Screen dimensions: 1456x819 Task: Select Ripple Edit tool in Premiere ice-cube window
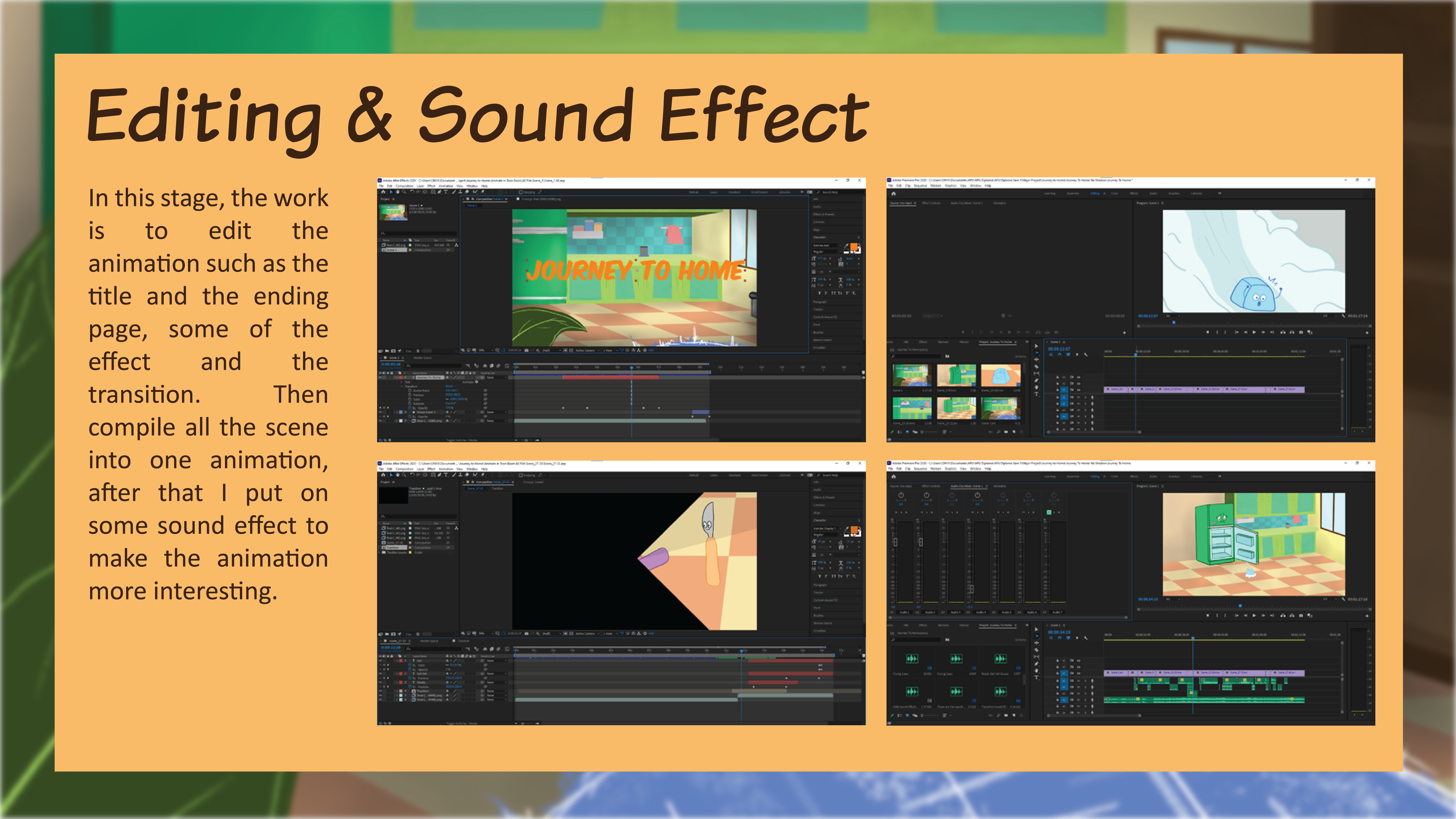(x=1037, y=359)
